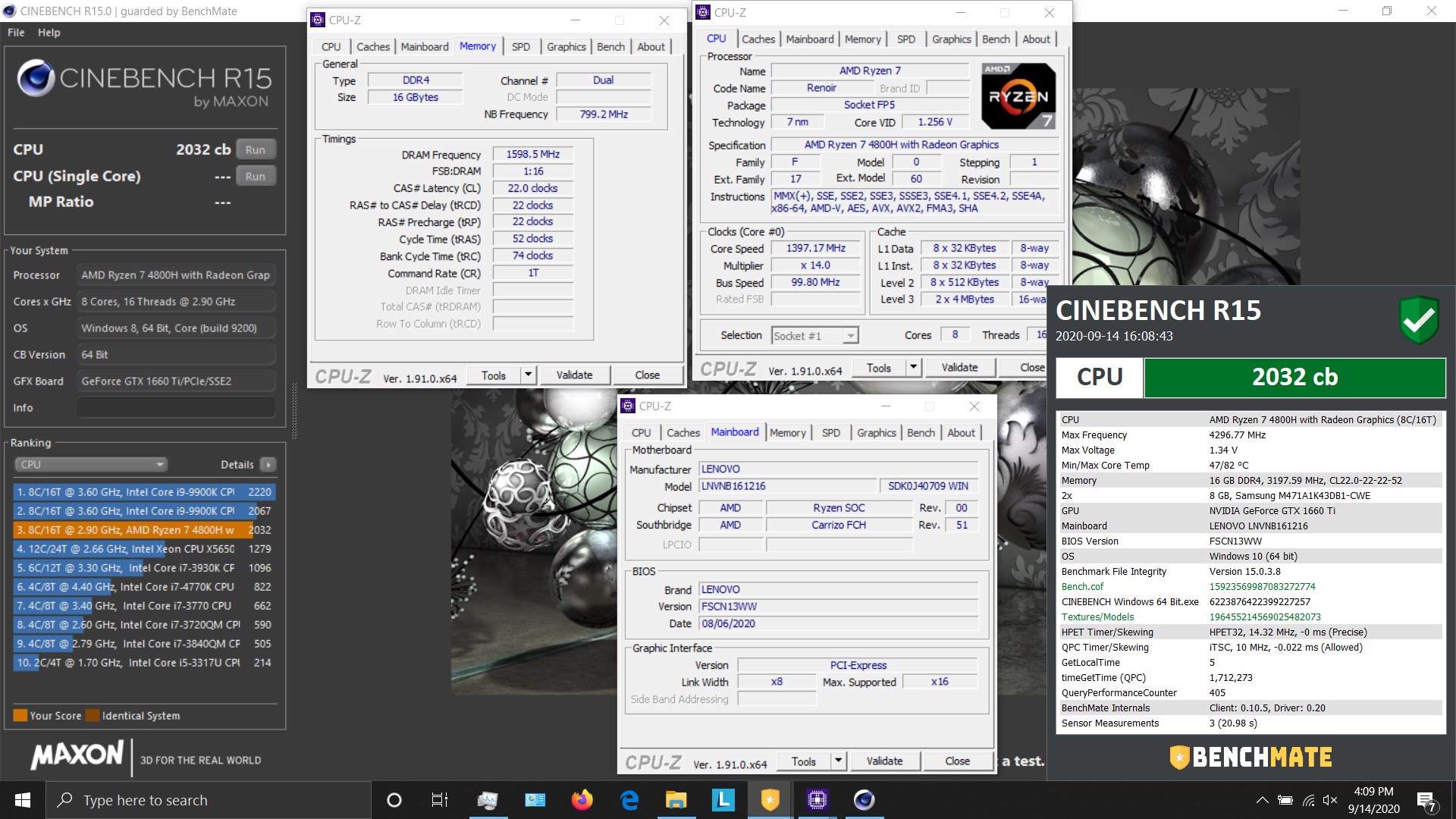Click the MAXON logo at bottom left
Viewport: 1456px width, 819px height.
[77, 755]
